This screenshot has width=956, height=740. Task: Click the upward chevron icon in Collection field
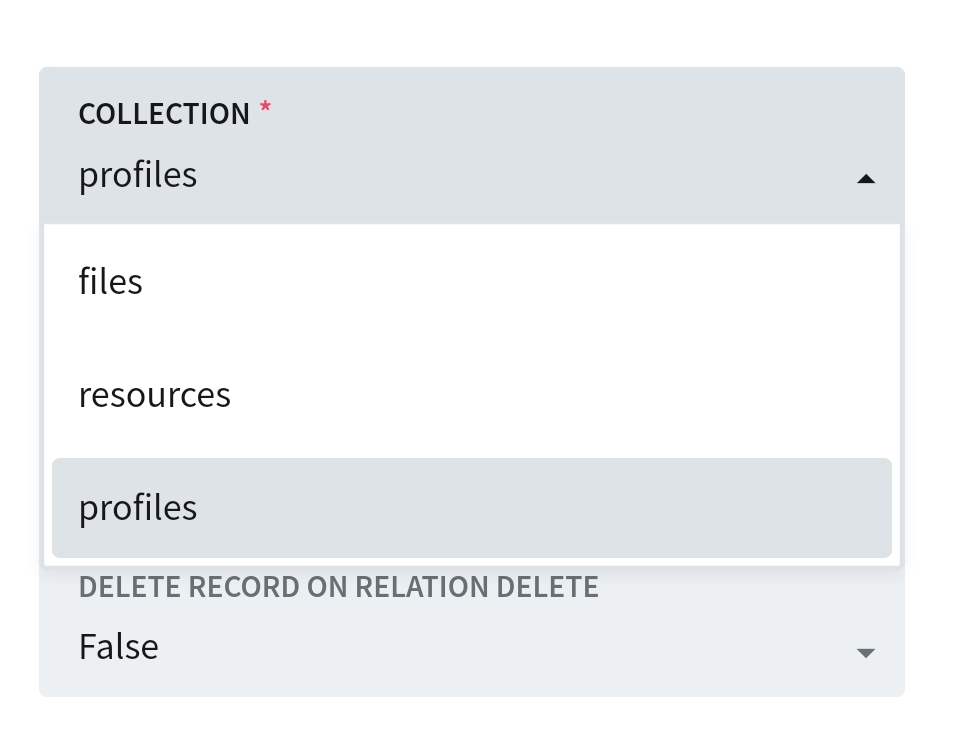point(866,178)
